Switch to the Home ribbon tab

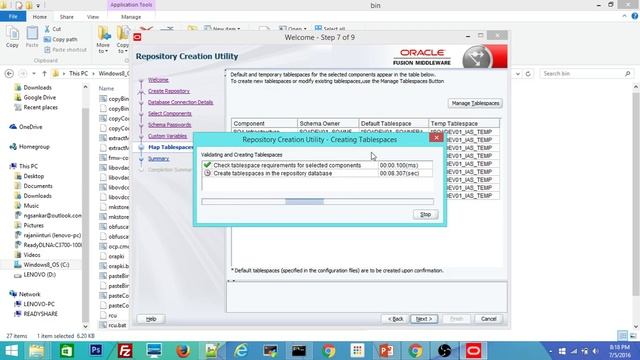pyautogui.click(x=40, y=17)
